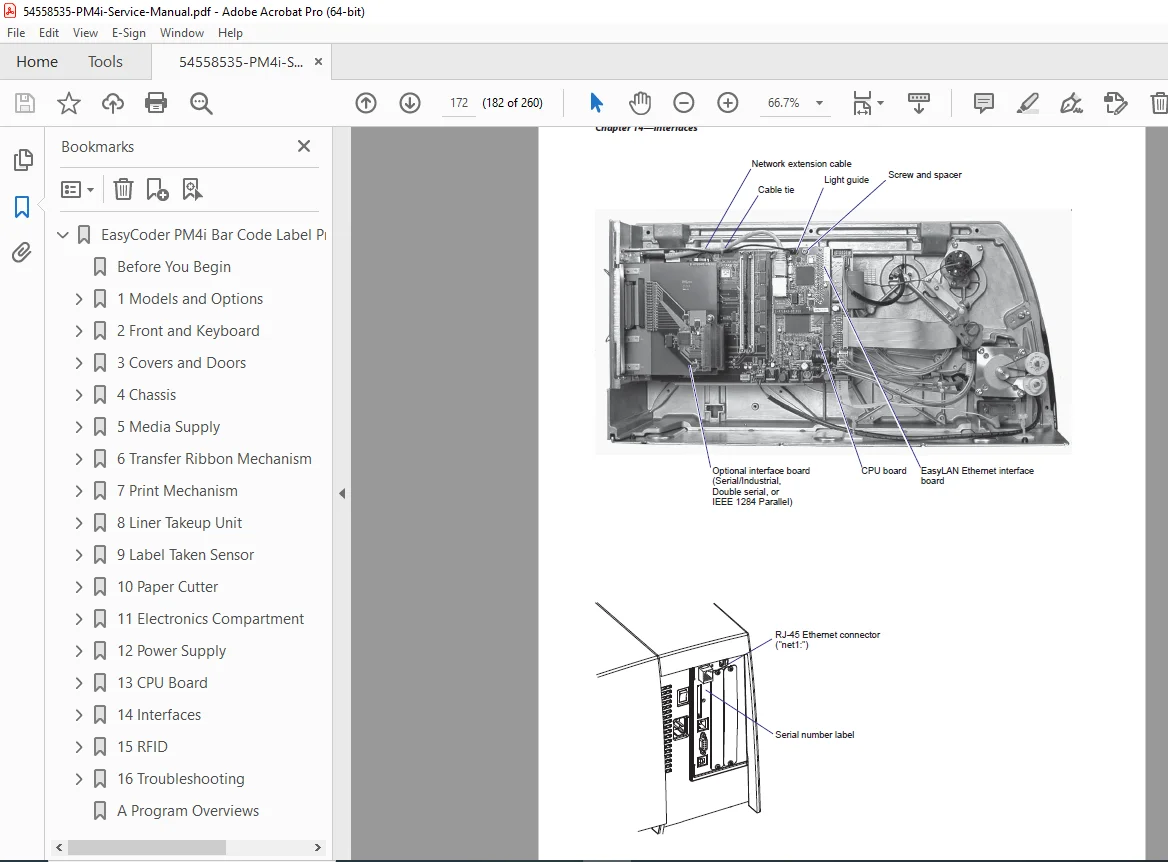1168x862 pixels.
Task: Open the Edit menu
Action: (x=48, y=33)
